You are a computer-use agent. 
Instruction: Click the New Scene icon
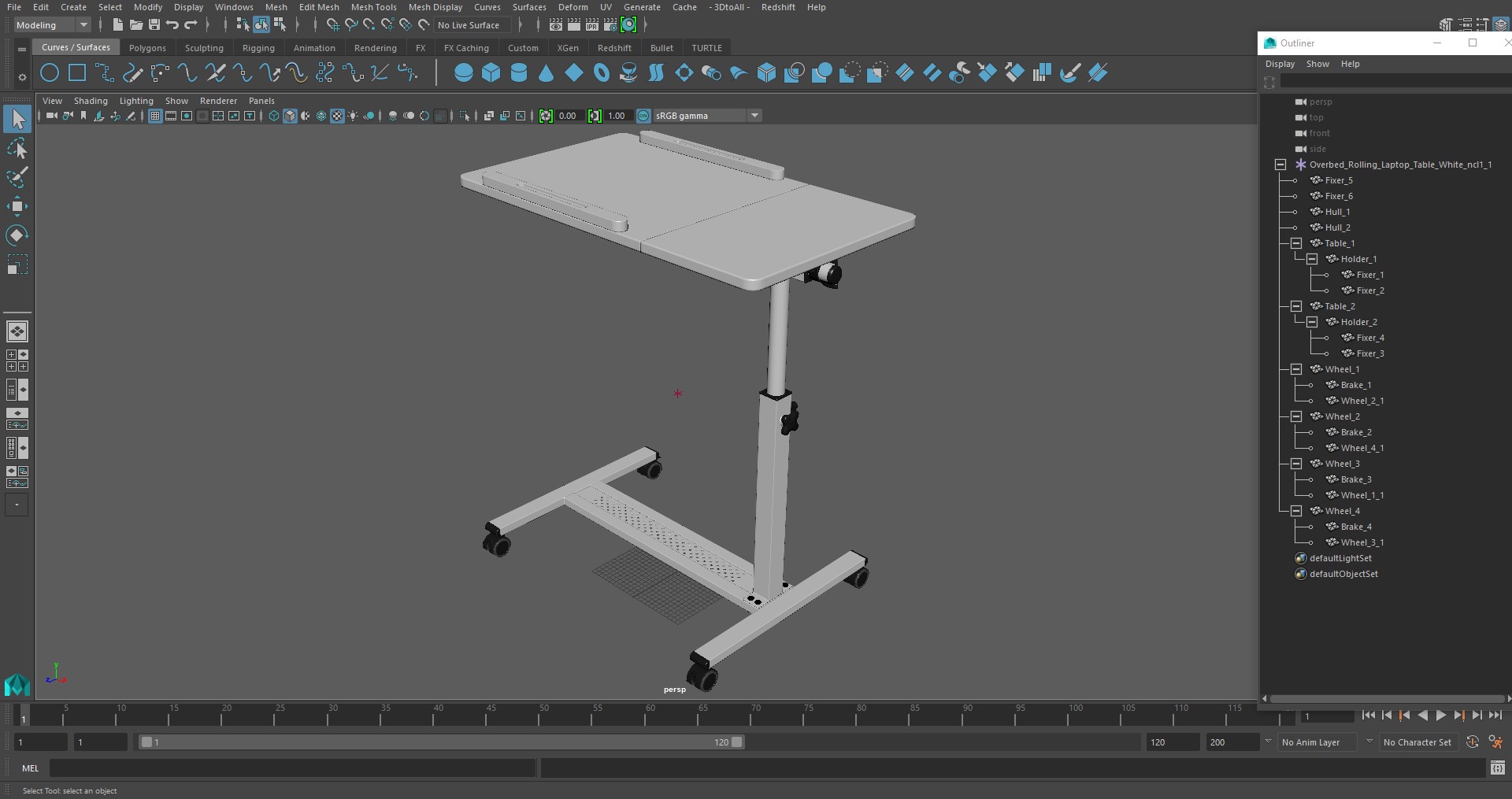(117, 25)
